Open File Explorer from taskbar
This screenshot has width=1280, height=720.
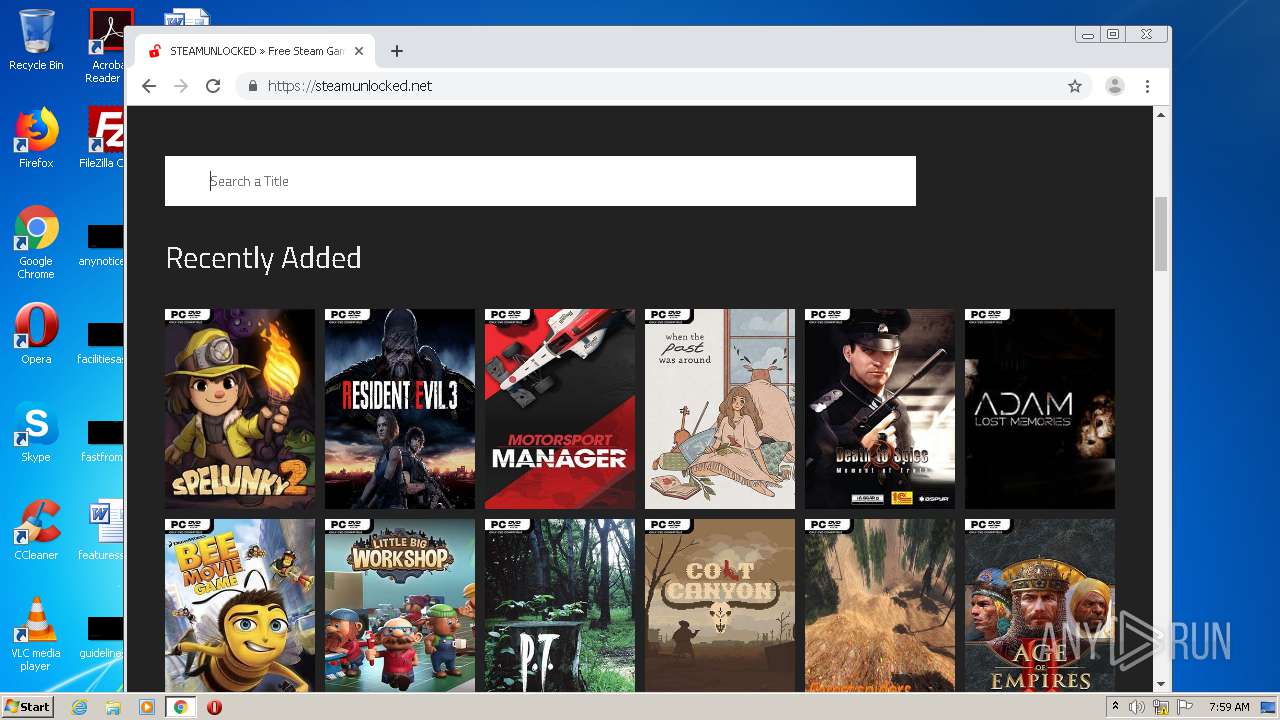coord(113,707)
